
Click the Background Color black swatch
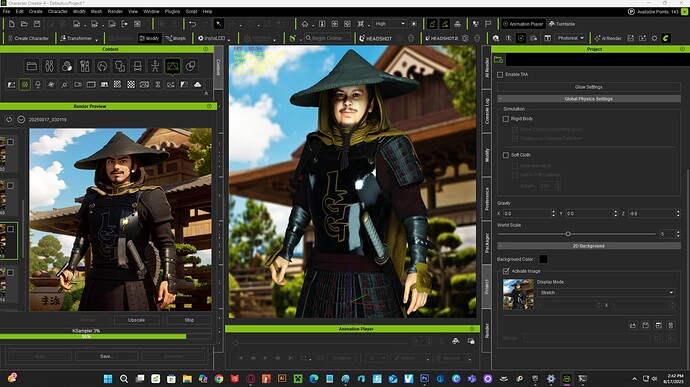point(543,259)
